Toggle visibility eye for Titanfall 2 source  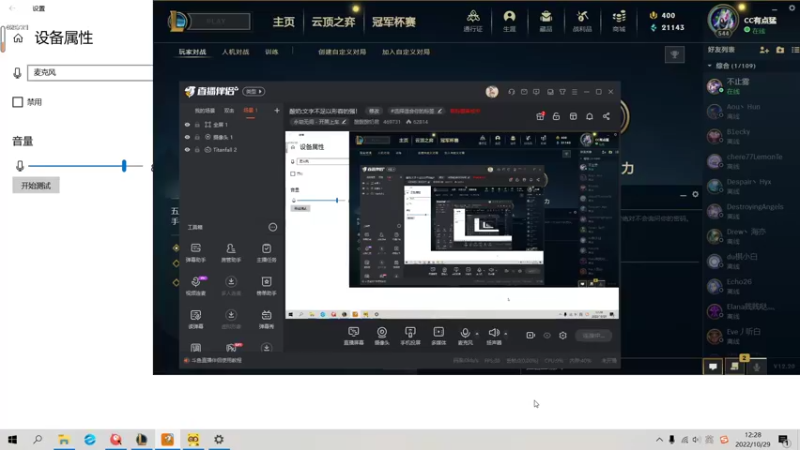click(187, 150)
